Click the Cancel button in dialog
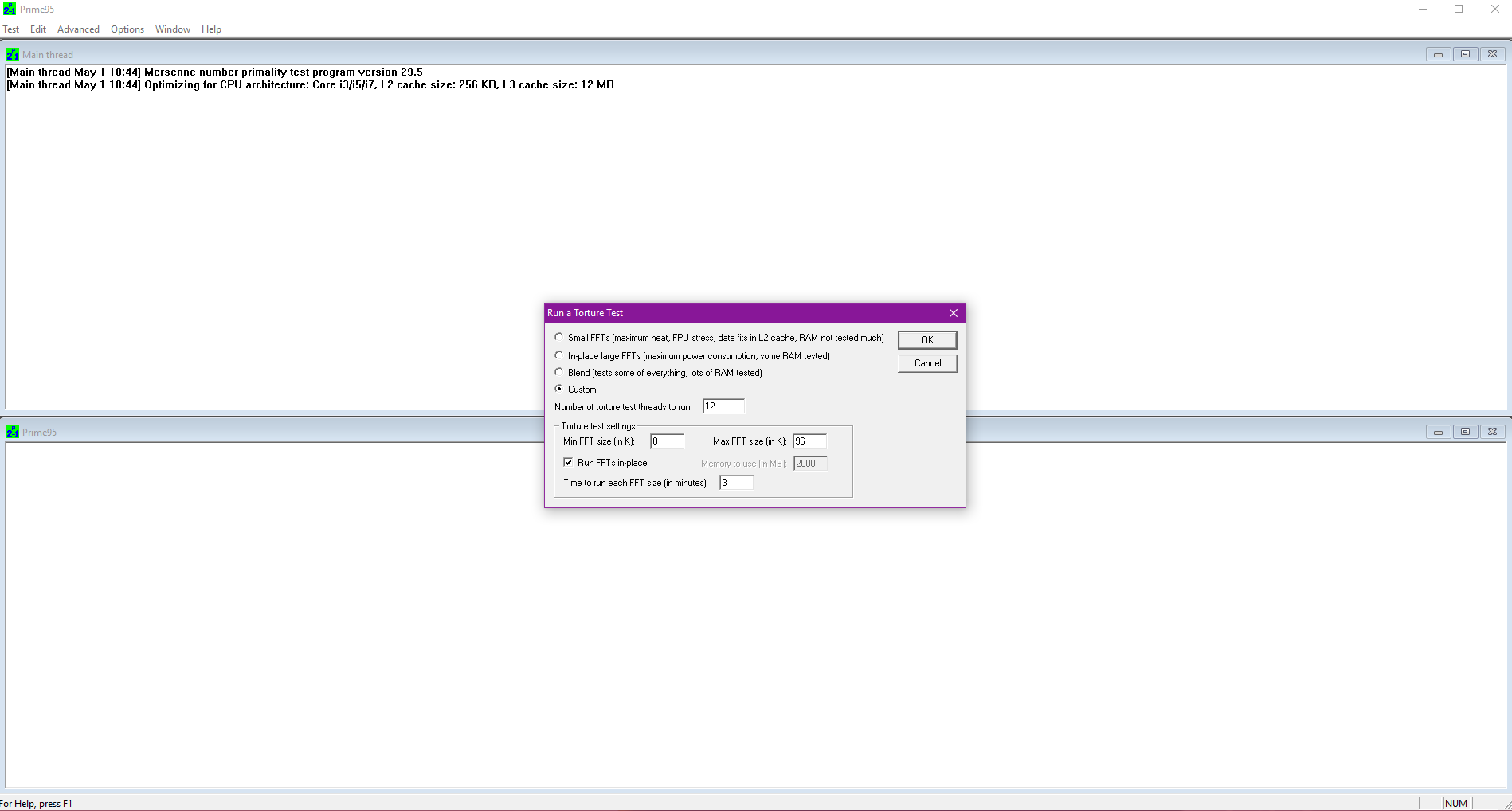 point(927,363)
